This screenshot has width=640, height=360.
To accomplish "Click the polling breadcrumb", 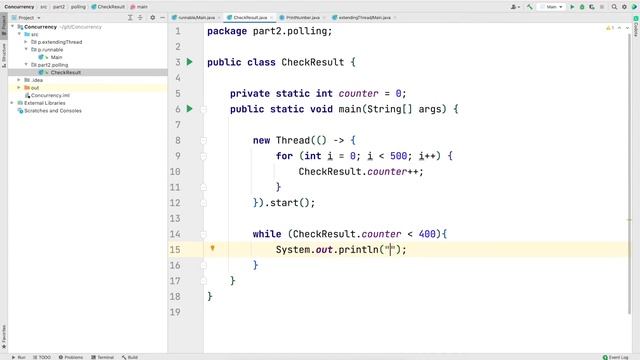I will pyautogui.click(x=78, y=7).
